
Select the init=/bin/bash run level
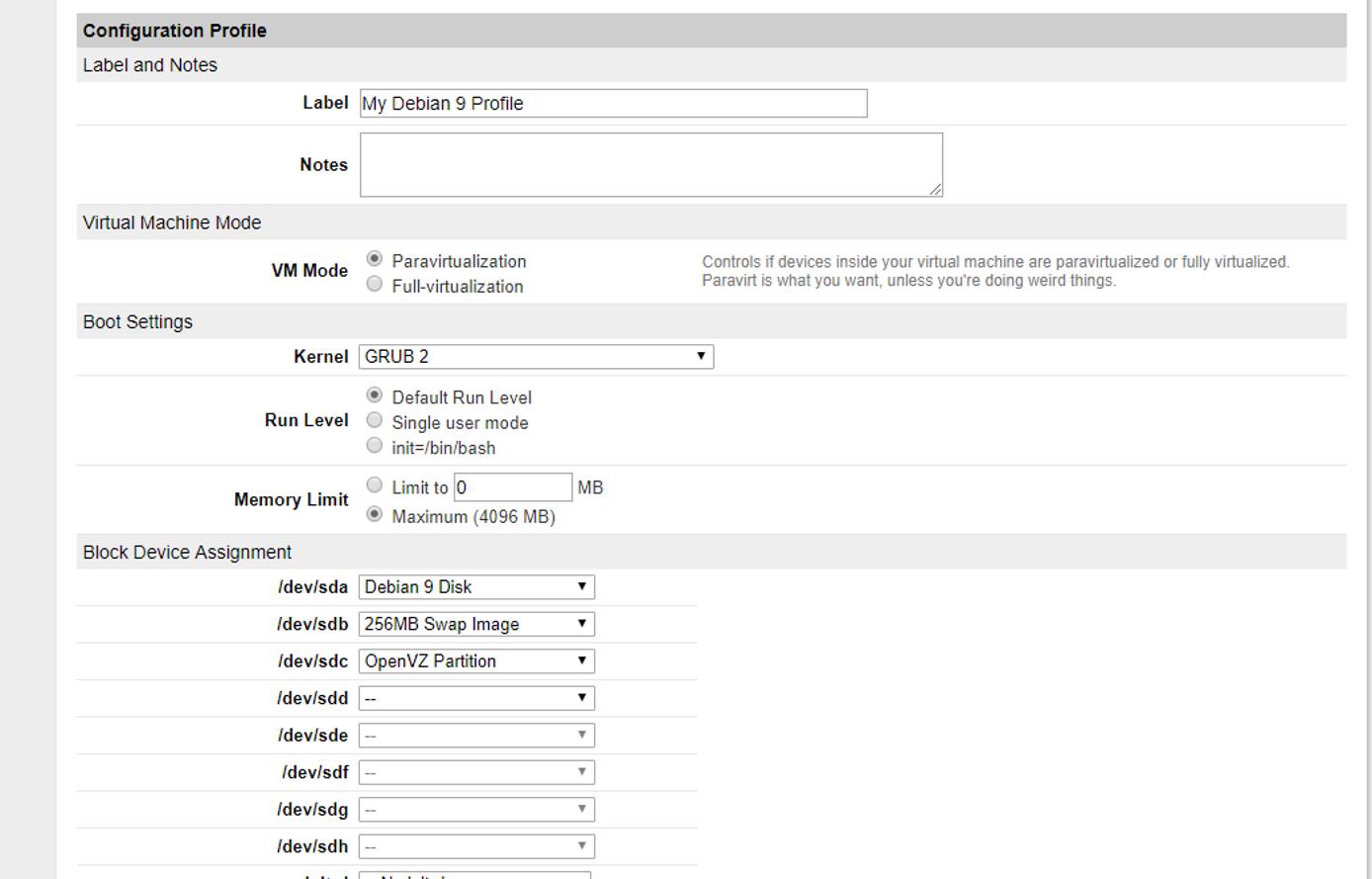point(374,445)
